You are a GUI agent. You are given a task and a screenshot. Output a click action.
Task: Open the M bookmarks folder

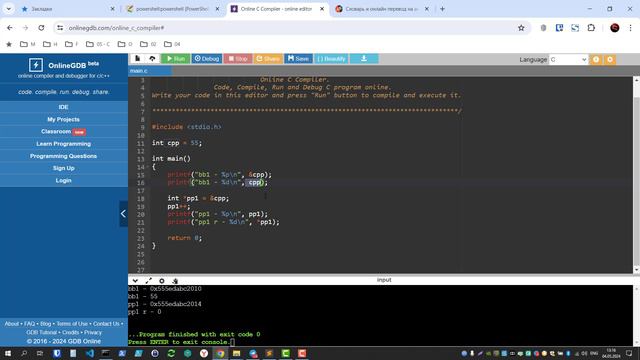pos(28,44)
